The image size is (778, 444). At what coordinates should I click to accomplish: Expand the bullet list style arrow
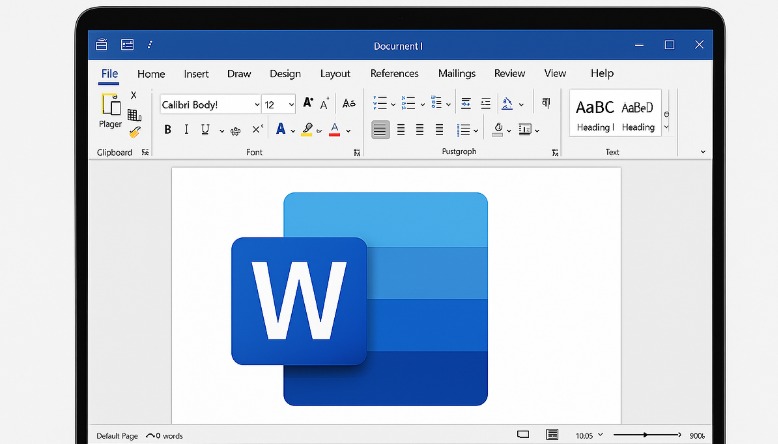393,104
